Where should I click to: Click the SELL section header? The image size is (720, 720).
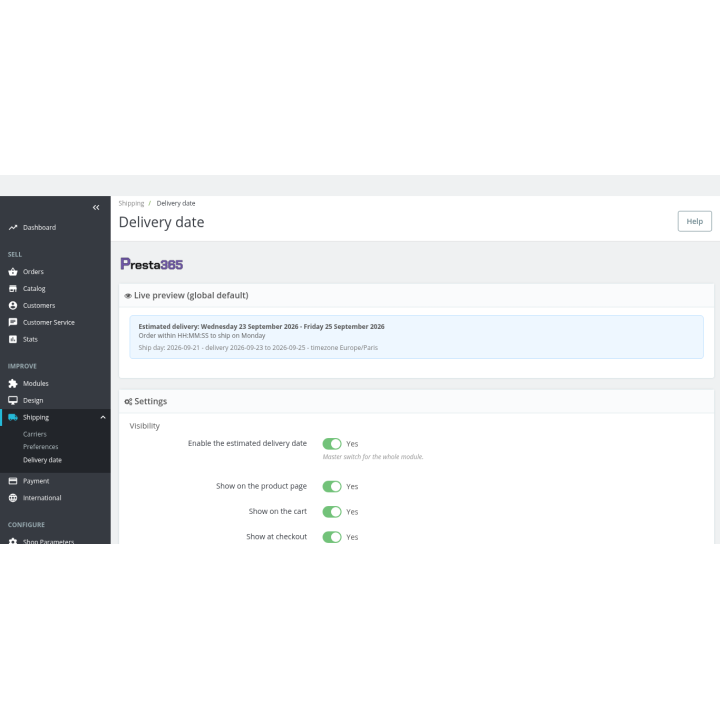click(x=15, y=254)
